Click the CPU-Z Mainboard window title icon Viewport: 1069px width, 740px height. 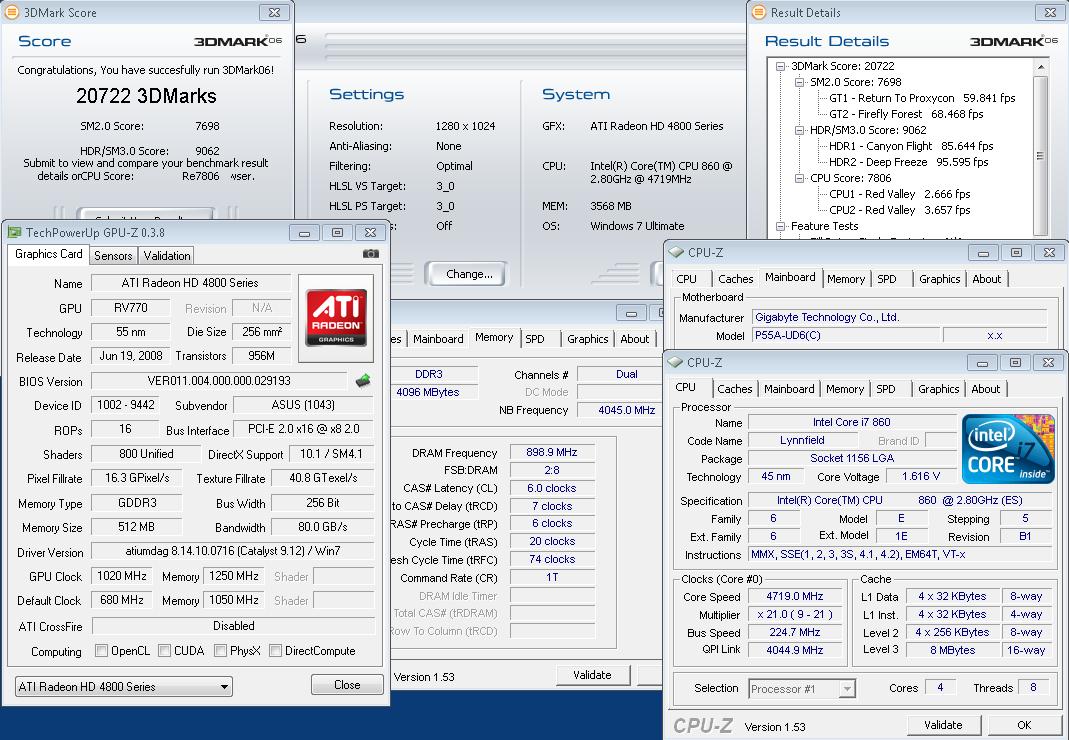click(x=676, y=252)
